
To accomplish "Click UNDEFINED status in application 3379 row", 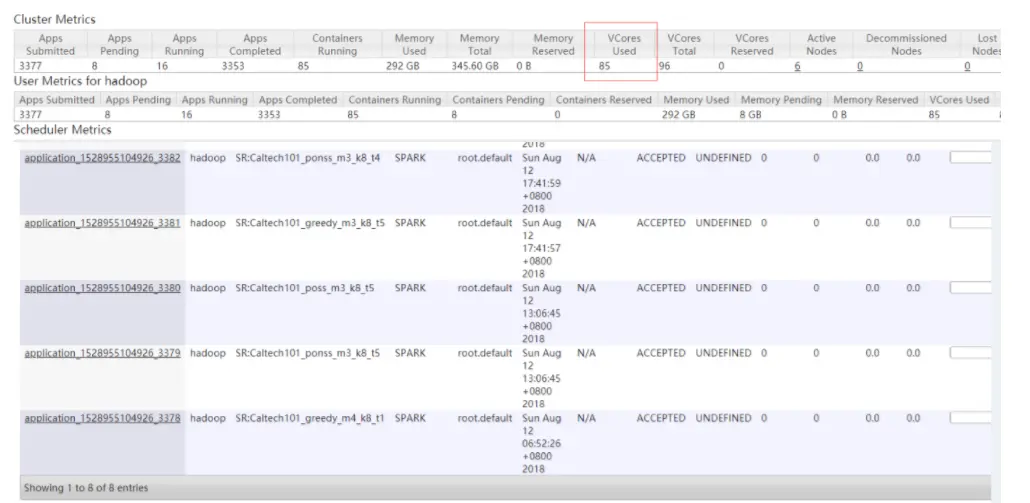I will [723, 353].
